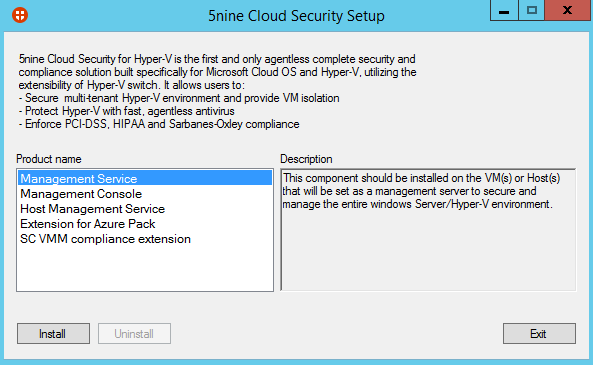Maximize the setup window
This screenshot has height=365, width=593.
531,10
